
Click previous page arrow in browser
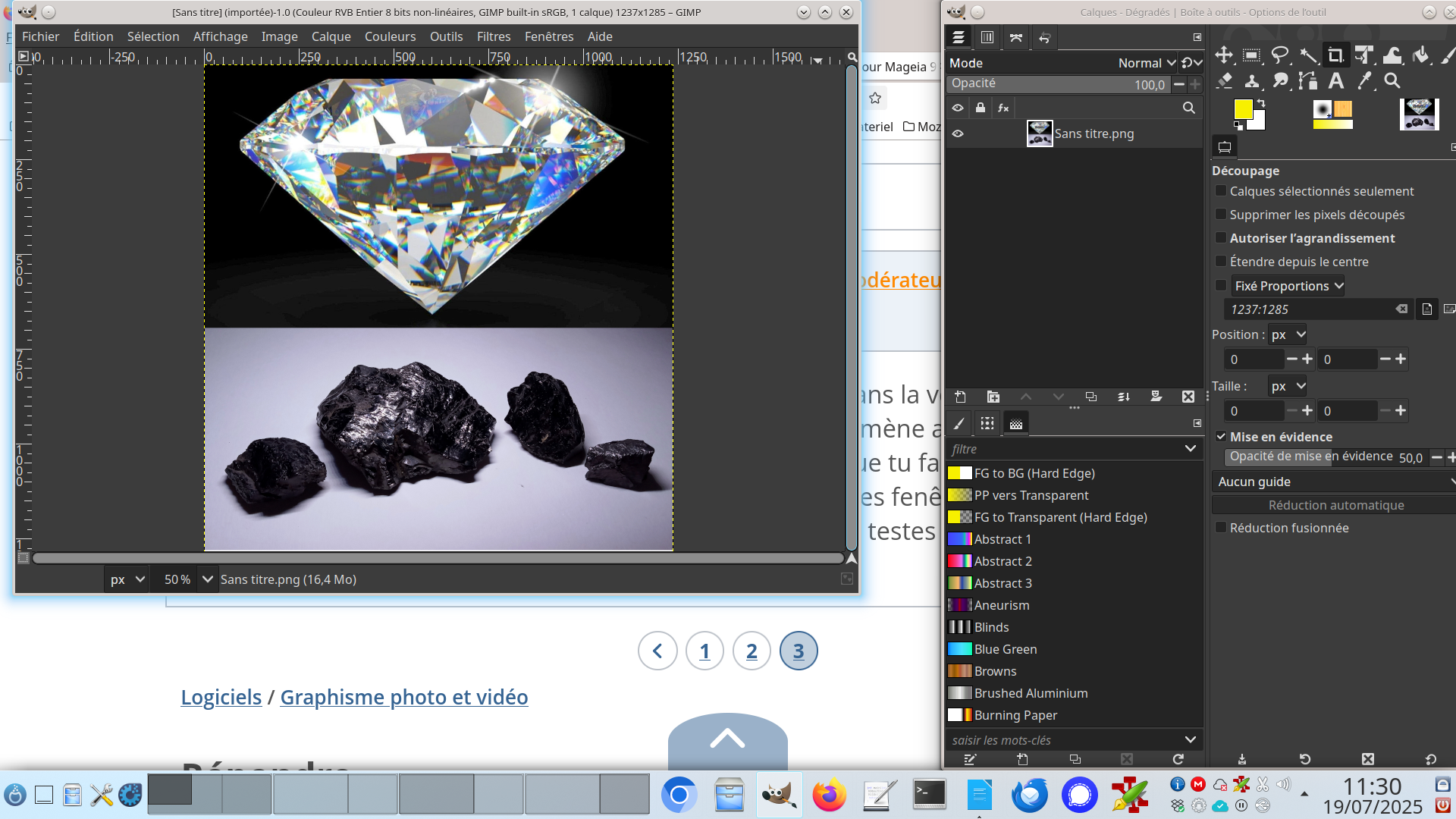(x=657, y=651)
